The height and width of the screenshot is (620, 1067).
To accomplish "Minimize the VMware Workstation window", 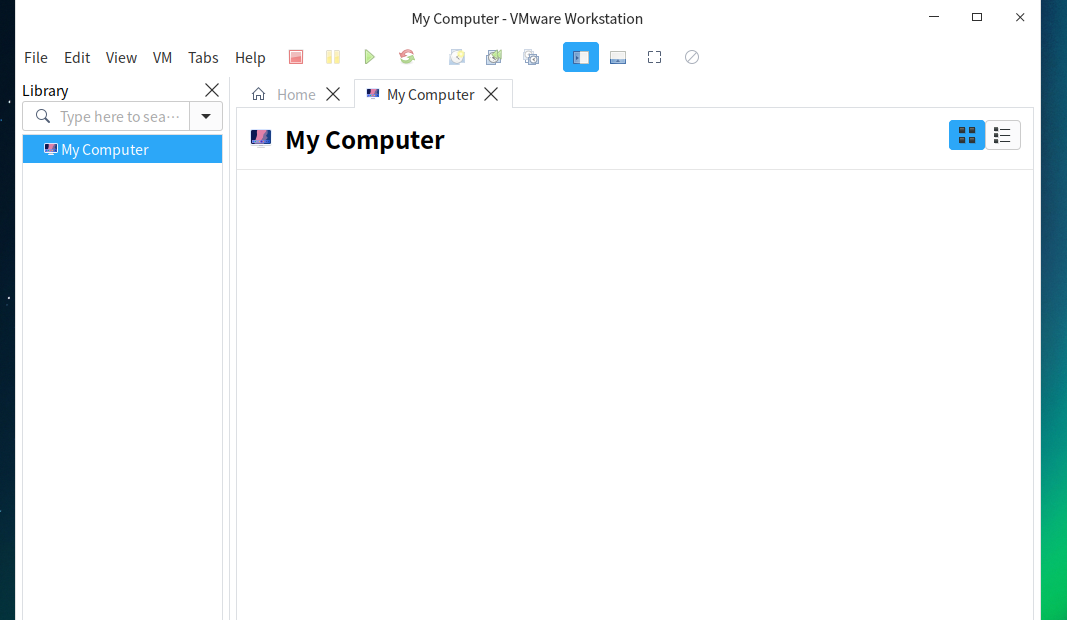I will pos(934,17).
